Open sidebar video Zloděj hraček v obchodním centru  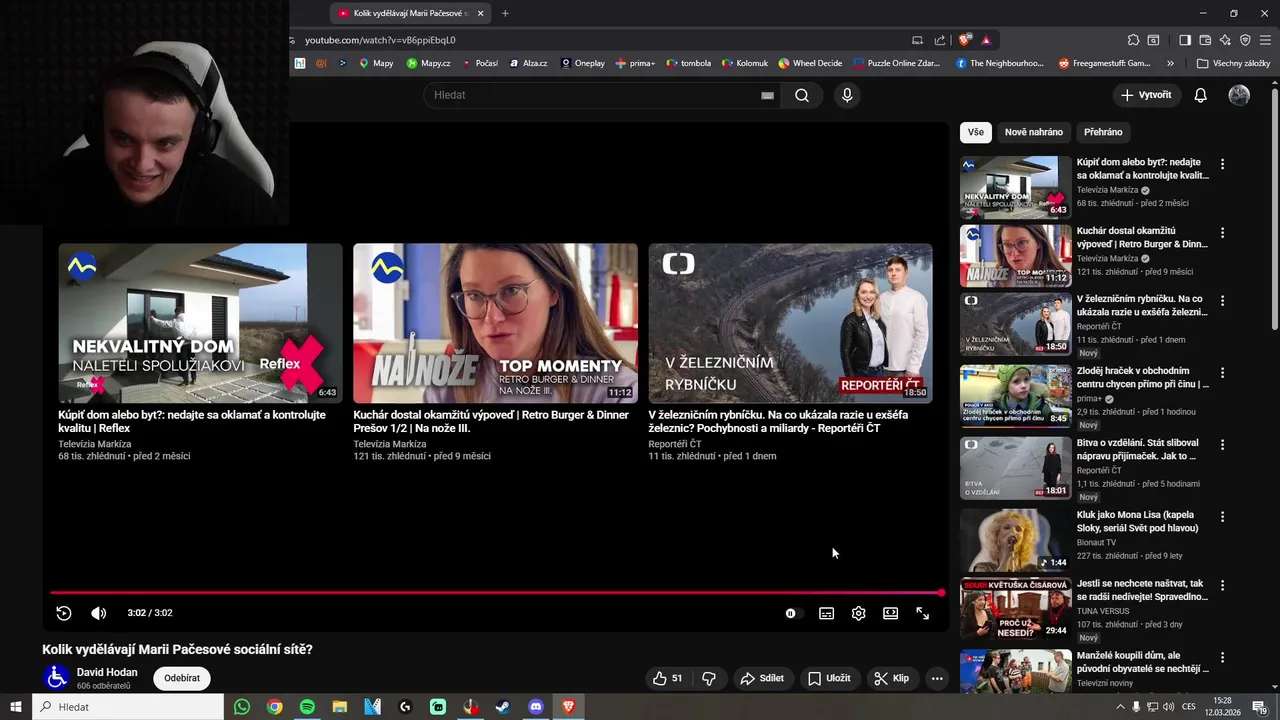coord(1143,377)
